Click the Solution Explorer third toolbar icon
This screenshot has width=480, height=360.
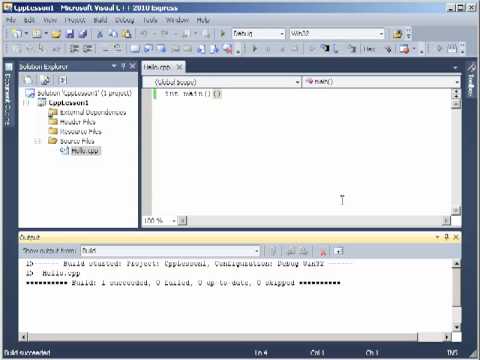point(62,80)
